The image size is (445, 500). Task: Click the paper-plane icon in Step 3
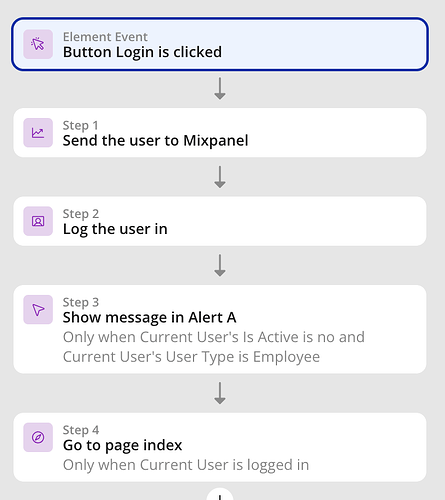(38, 309)
